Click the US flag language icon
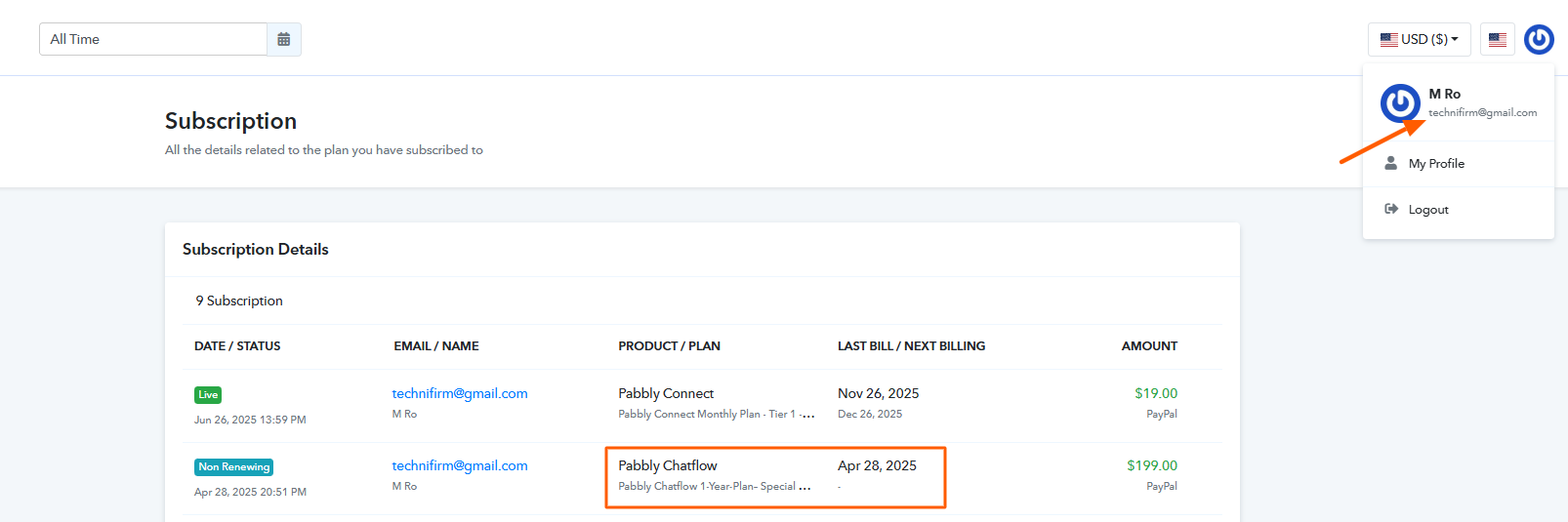 (1497, 40)
